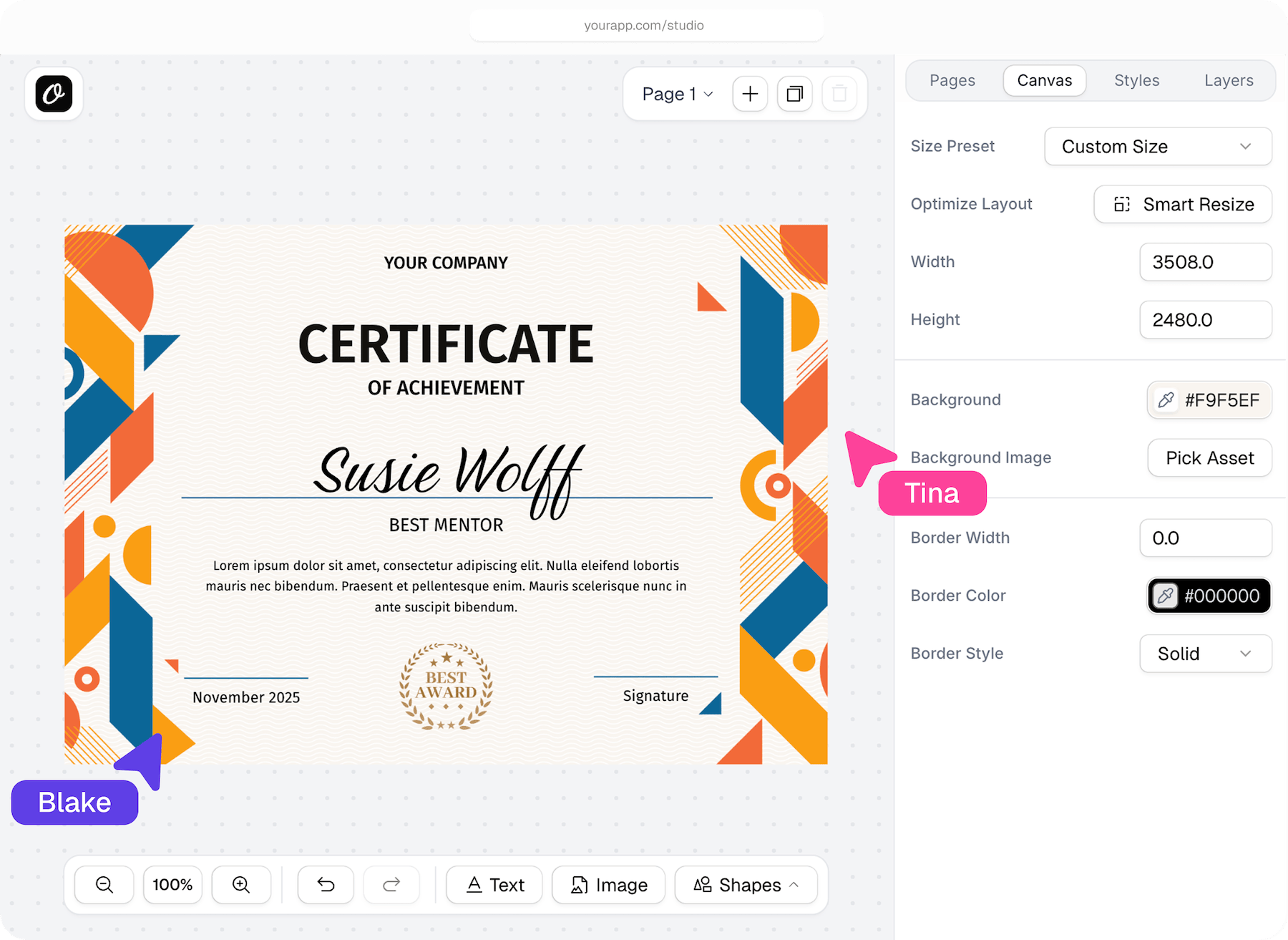Pick an asset for Background Image
This screenshot has height=940, width=1288.
tap(1209, 457)
